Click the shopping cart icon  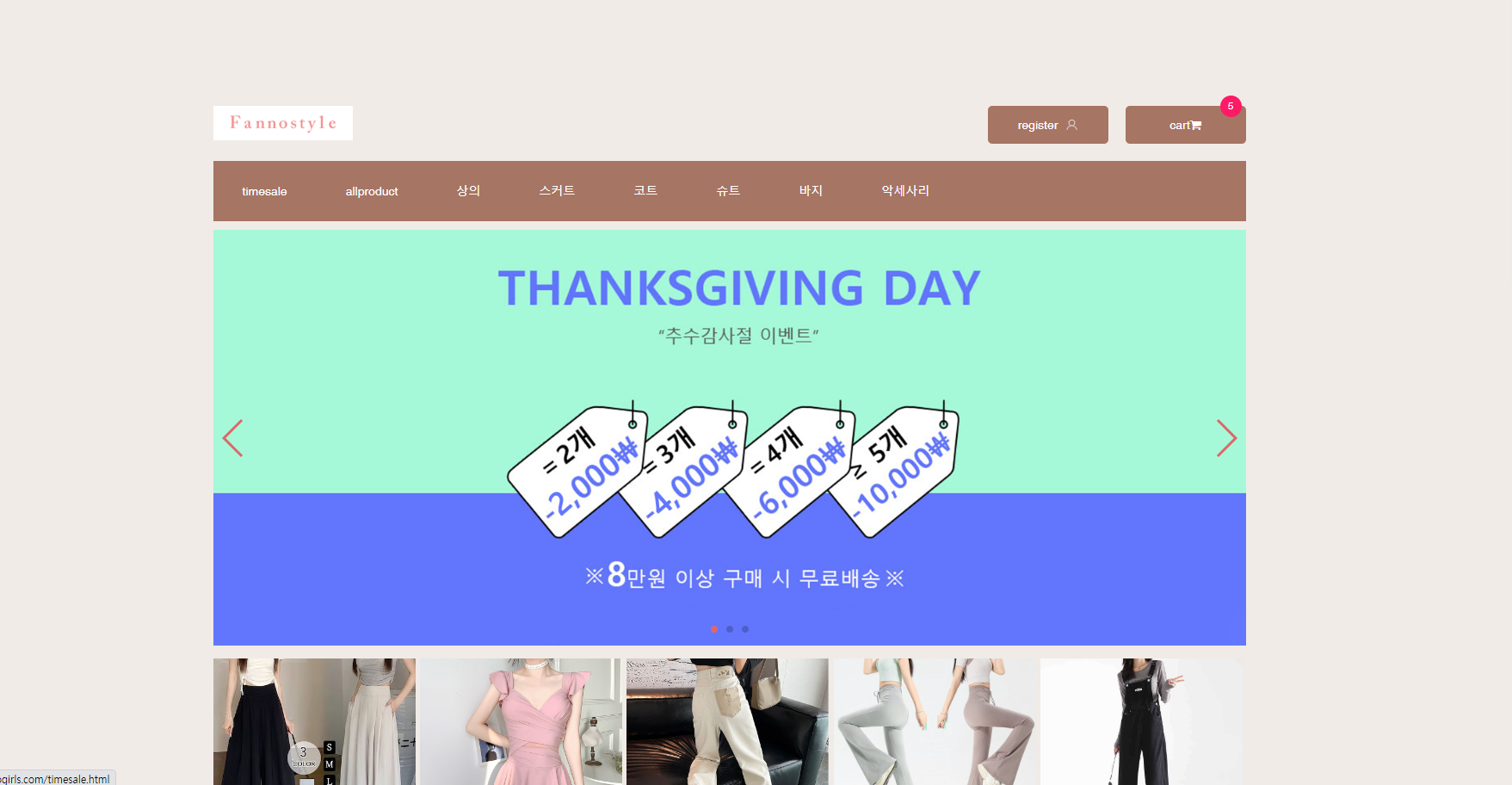1196,126
